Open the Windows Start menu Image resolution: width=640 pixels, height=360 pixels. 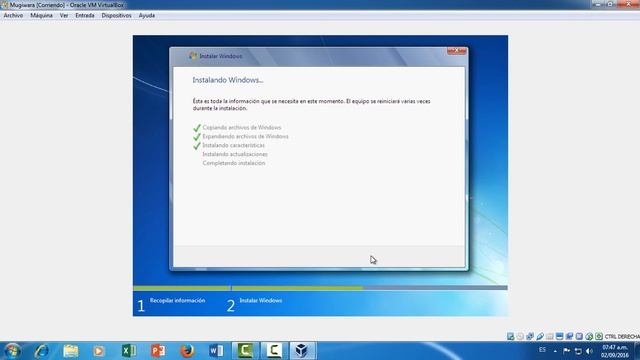pyautogui.click(x=12, y=351)
